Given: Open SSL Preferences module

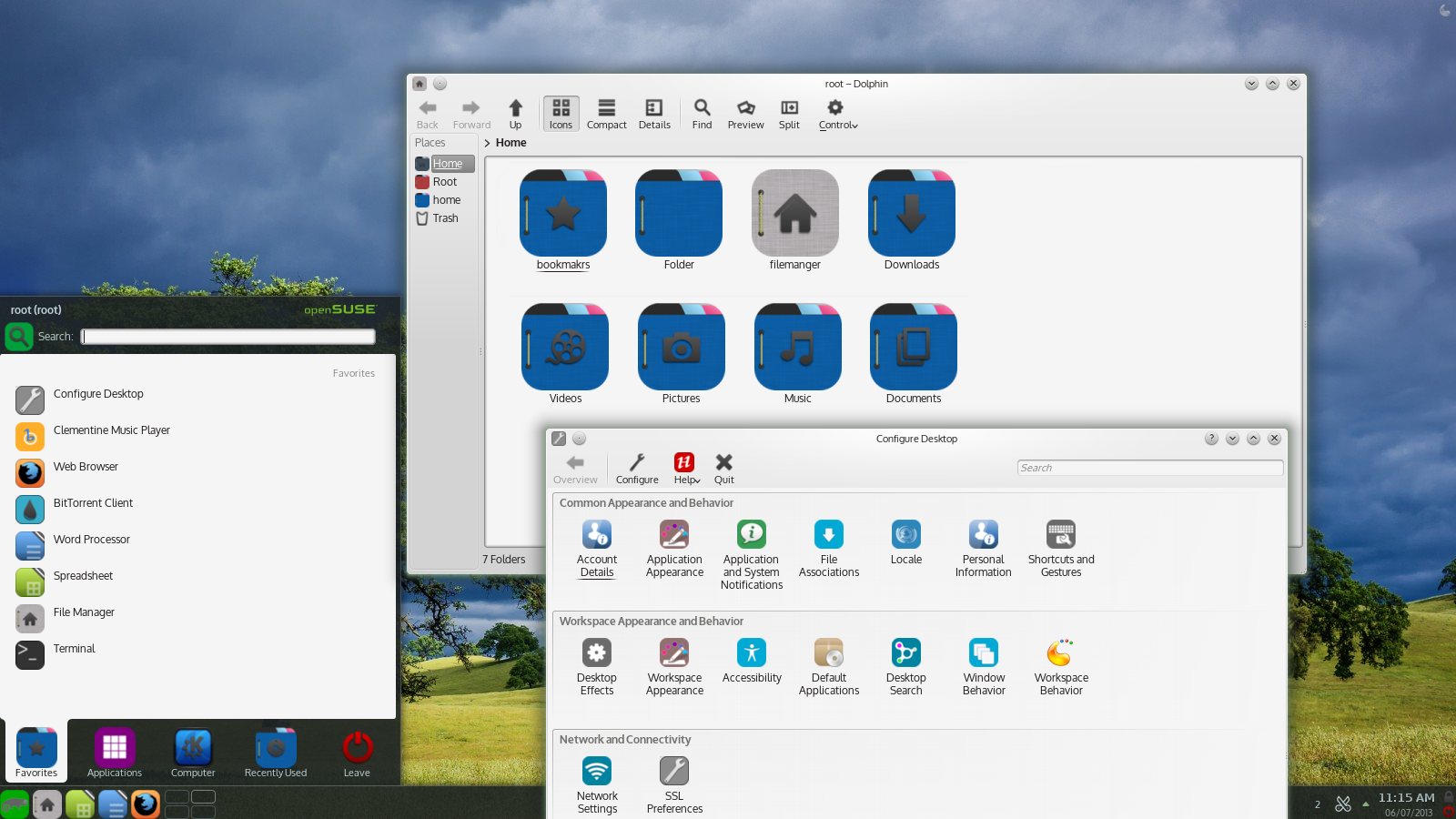Looking at the screenshot, I should (674, 785).
